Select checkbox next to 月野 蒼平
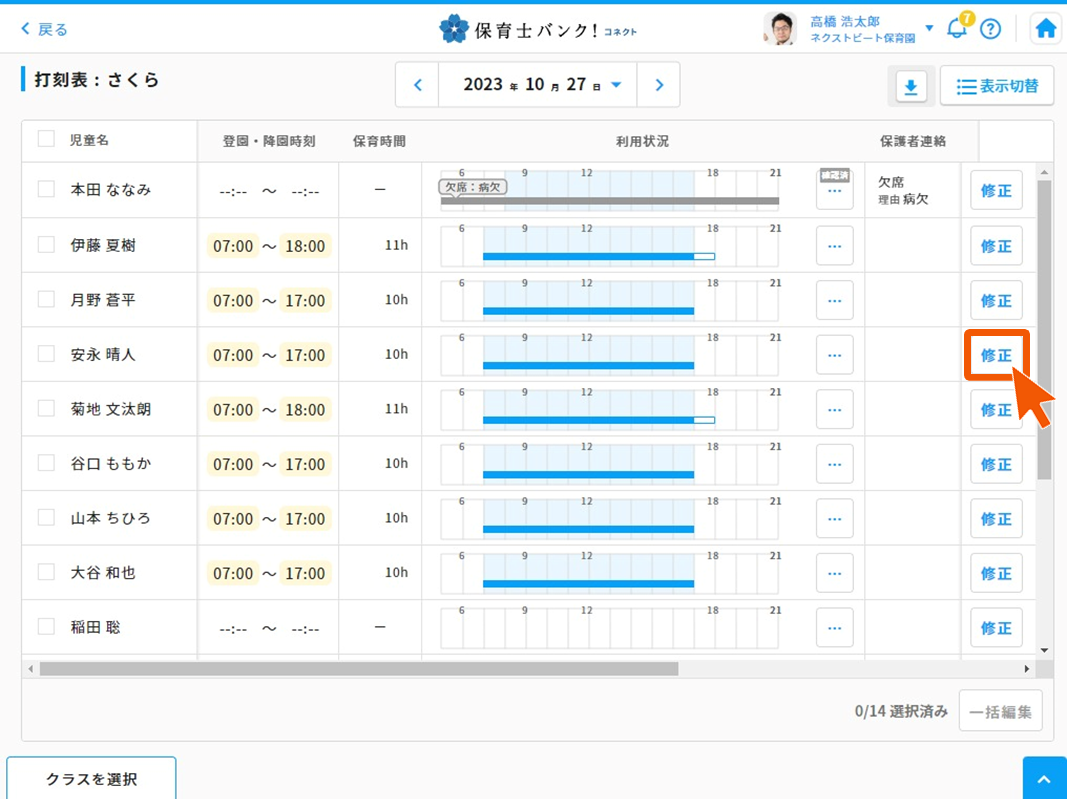The height and width of the screenshot is (800, 1067). click(46, 299)
